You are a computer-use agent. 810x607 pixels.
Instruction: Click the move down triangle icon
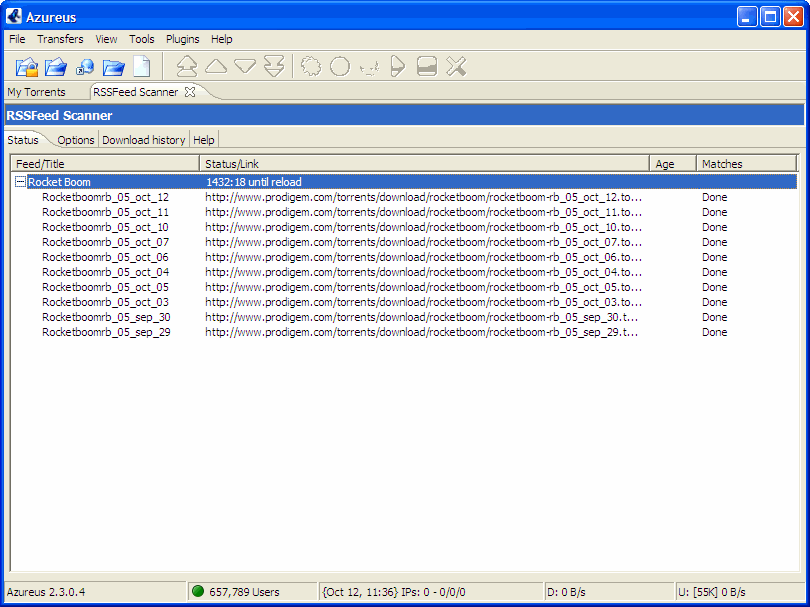(245, 66)
